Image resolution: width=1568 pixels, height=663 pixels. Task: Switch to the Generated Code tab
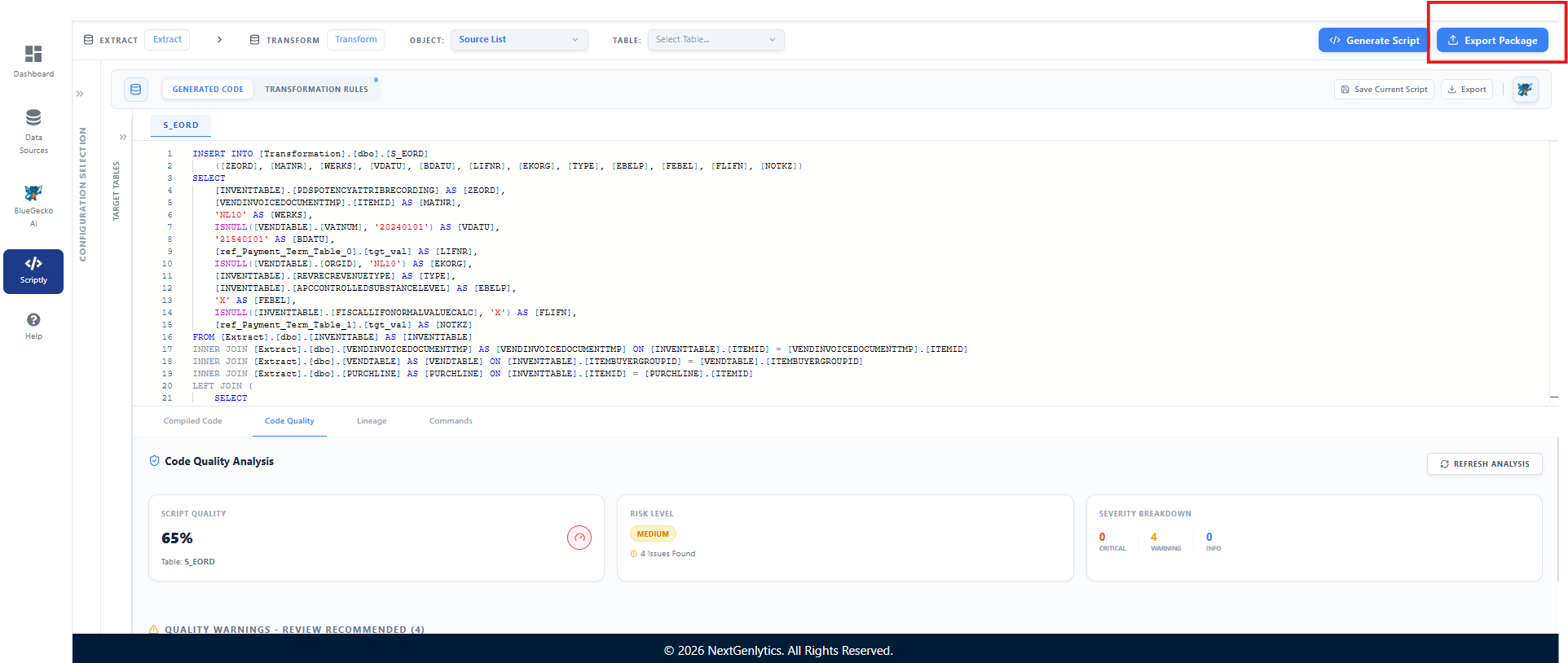pyautogui.click(x=208, y=90)
